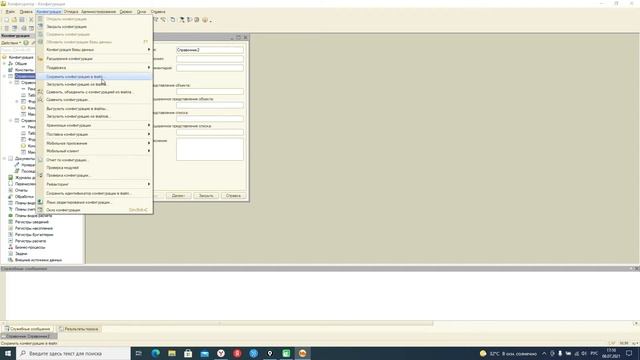Click the Справка button in dialog

(233, 196)
